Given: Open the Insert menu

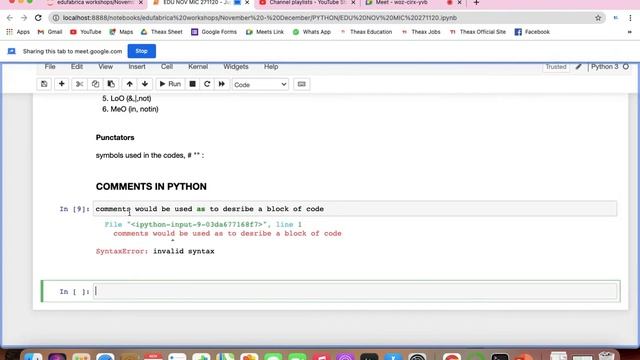Looking at the screenshot, I should tap(137, 67).
